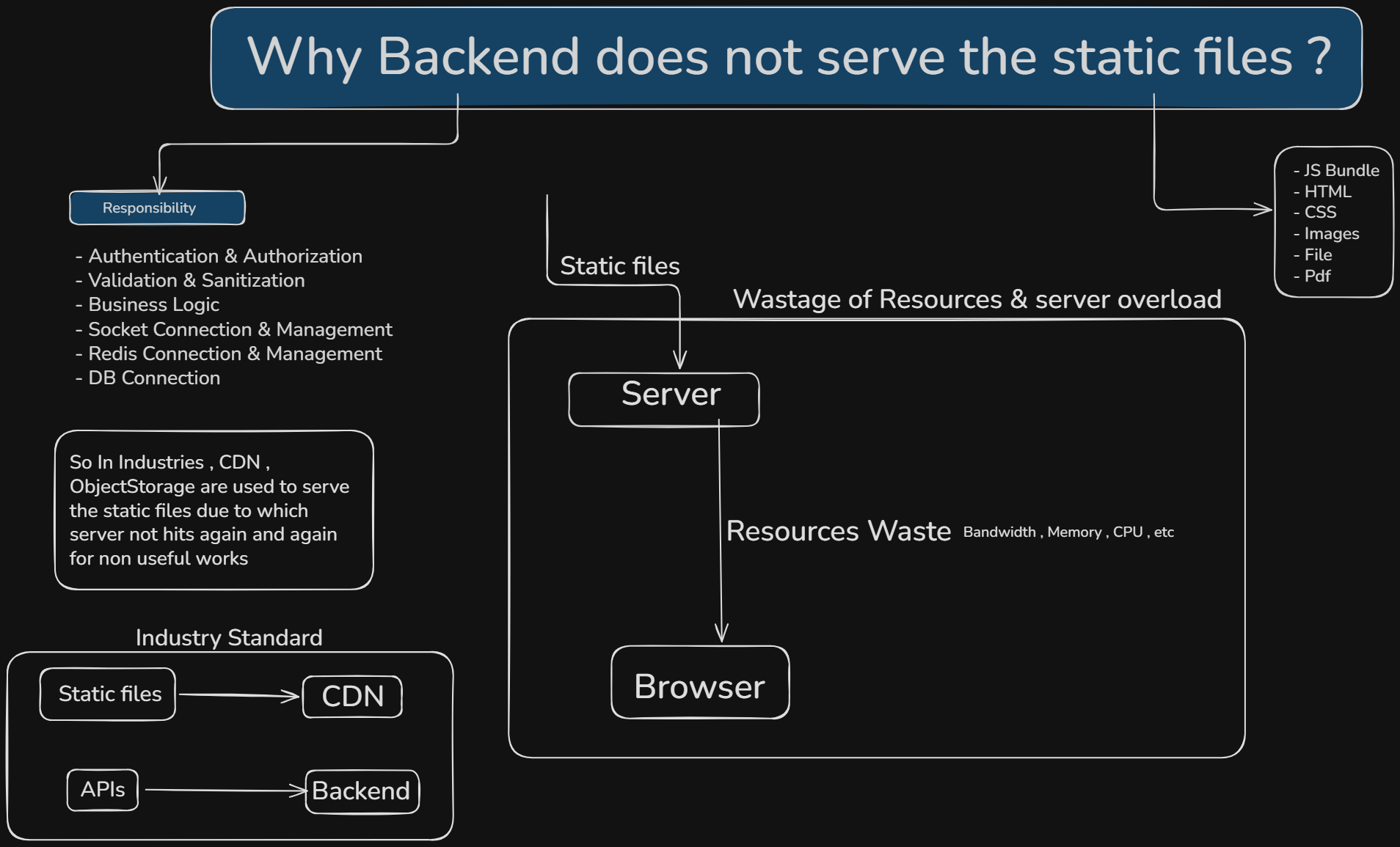Viewport: 1400px width, 847px height.
Task: Select 'Wastage of Resources & server overload' heading
Action: [977, 299]
